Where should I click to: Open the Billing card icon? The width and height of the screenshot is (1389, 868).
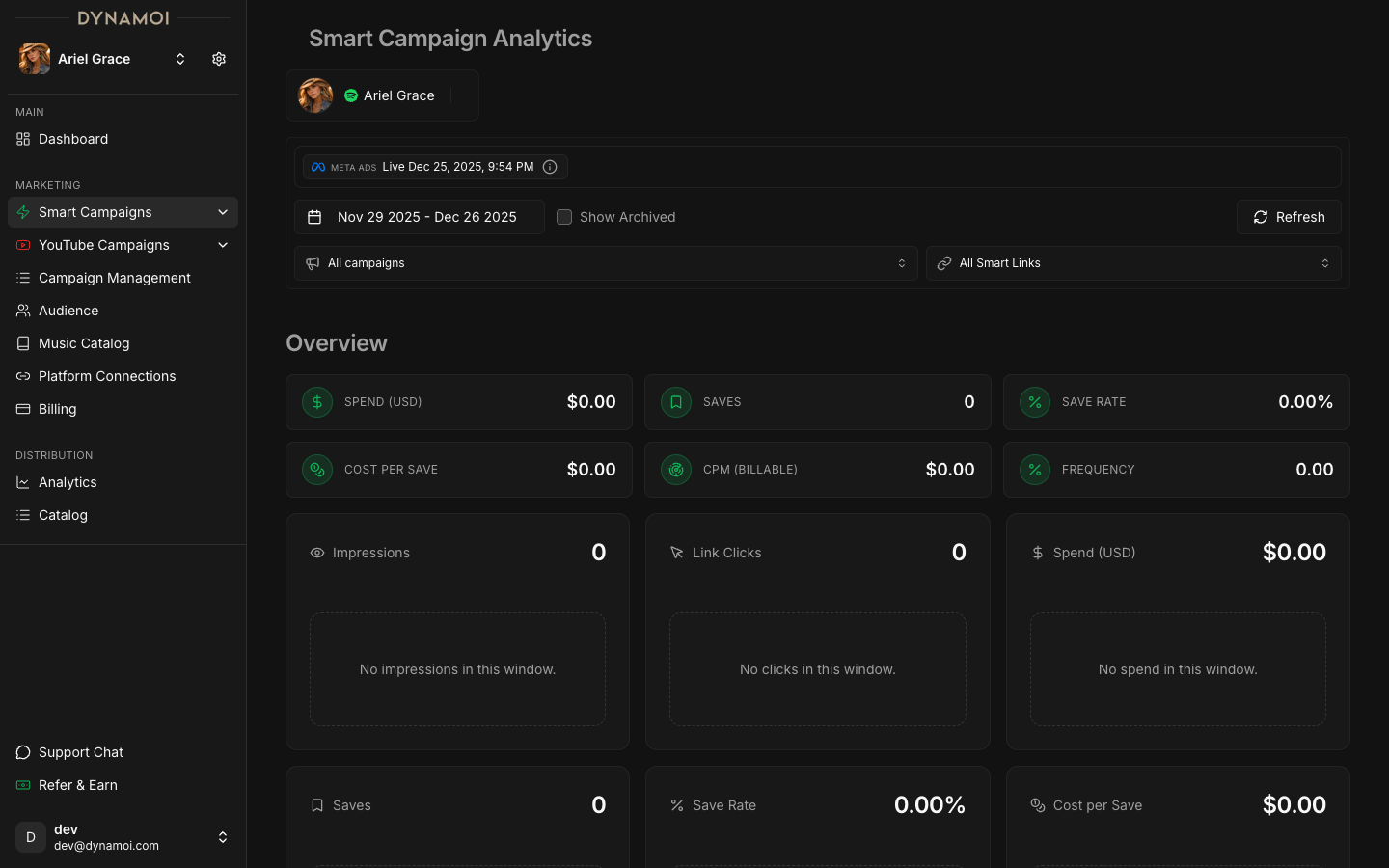coord(22,409)
